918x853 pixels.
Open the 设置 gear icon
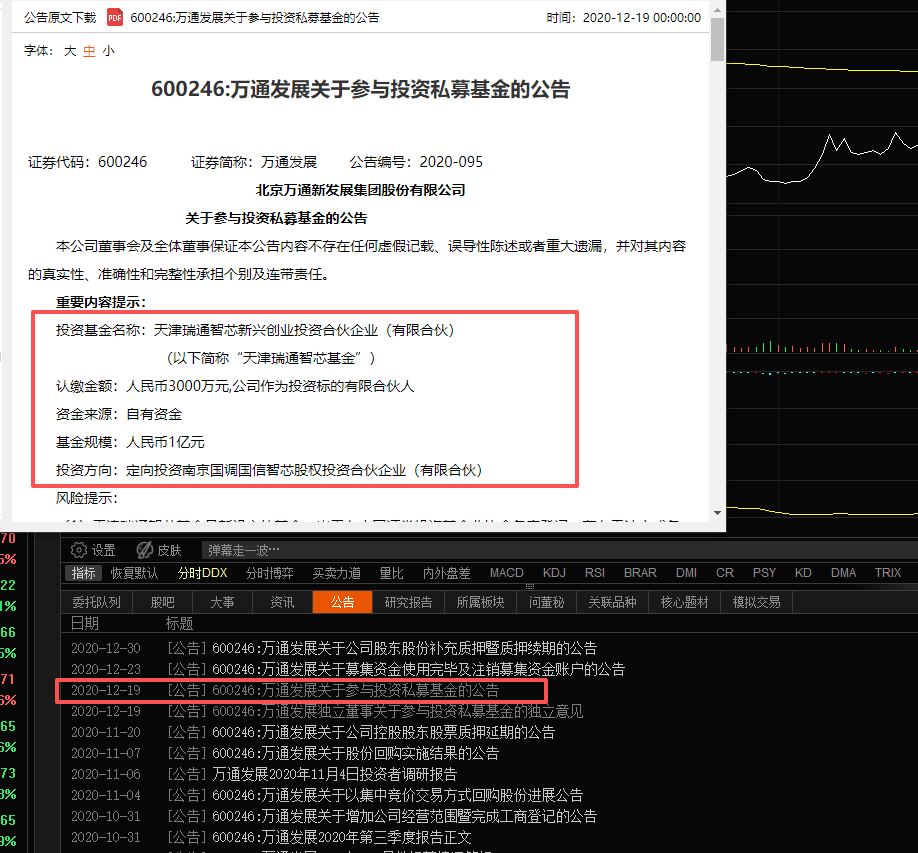click(78, 550)
